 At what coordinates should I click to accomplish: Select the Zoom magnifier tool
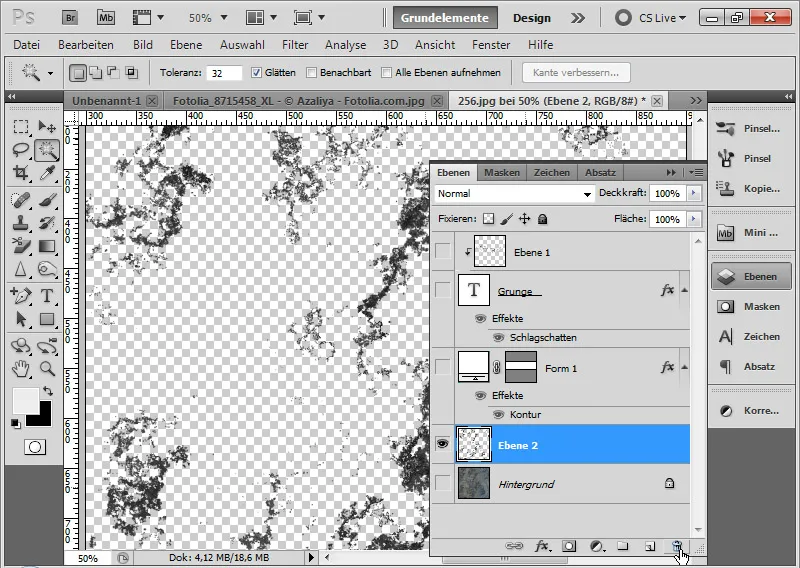pyautogui.click(x=47, y=368)
